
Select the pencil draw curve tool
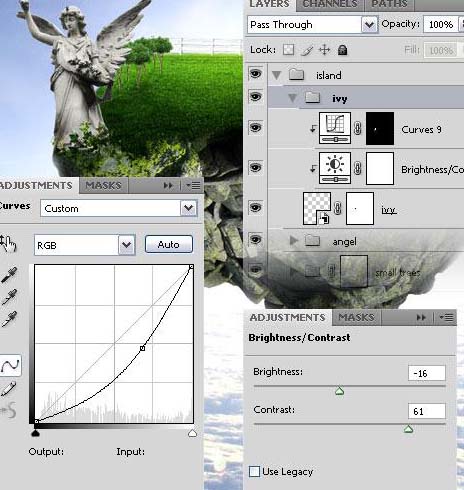tap(9, 389)
